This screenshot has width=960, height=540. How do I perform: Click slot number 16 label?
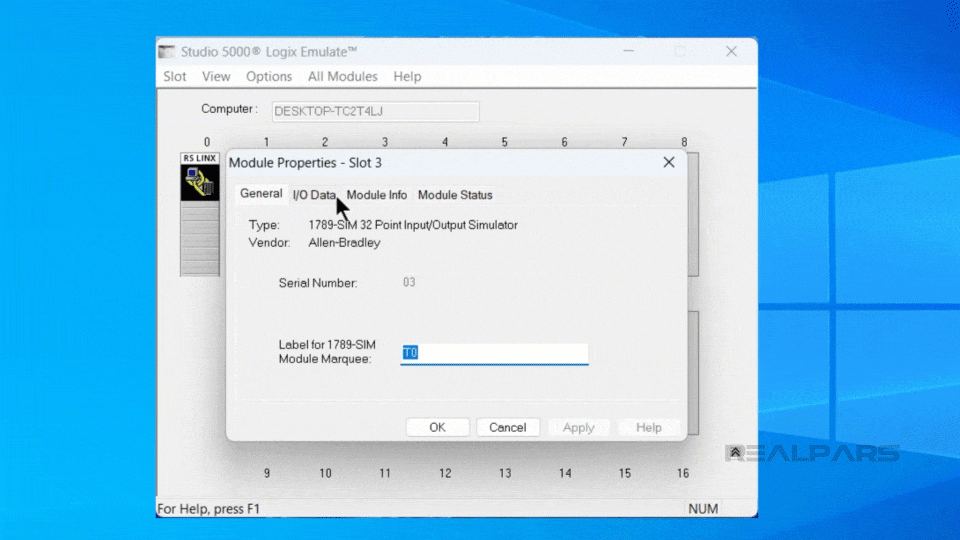[683, 473]
